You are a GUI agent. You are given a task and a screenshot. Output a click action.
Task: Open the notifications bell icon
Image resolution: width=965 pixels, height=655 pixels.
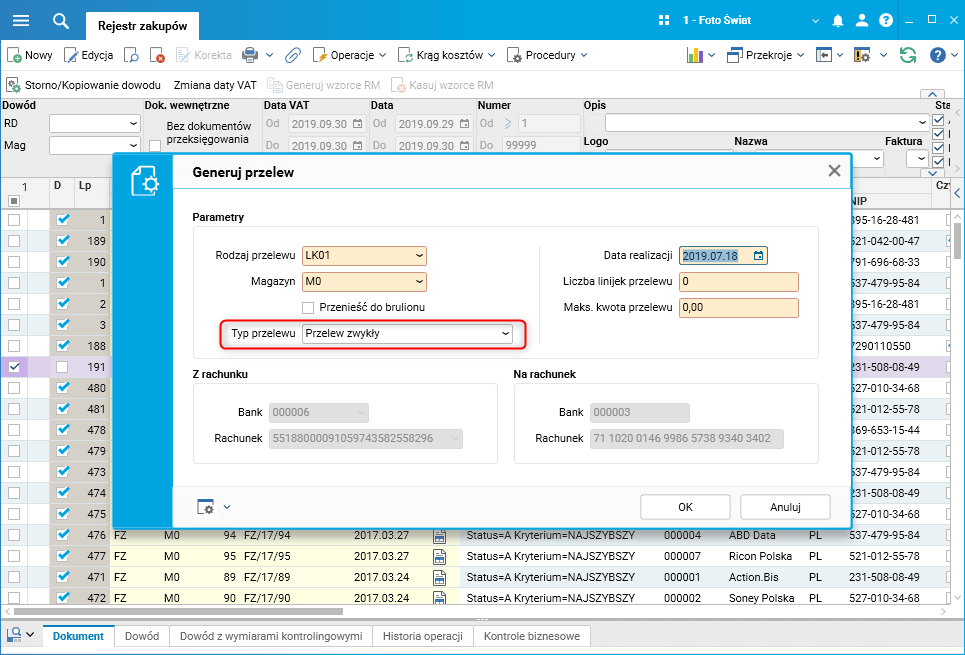coord(838,21)
